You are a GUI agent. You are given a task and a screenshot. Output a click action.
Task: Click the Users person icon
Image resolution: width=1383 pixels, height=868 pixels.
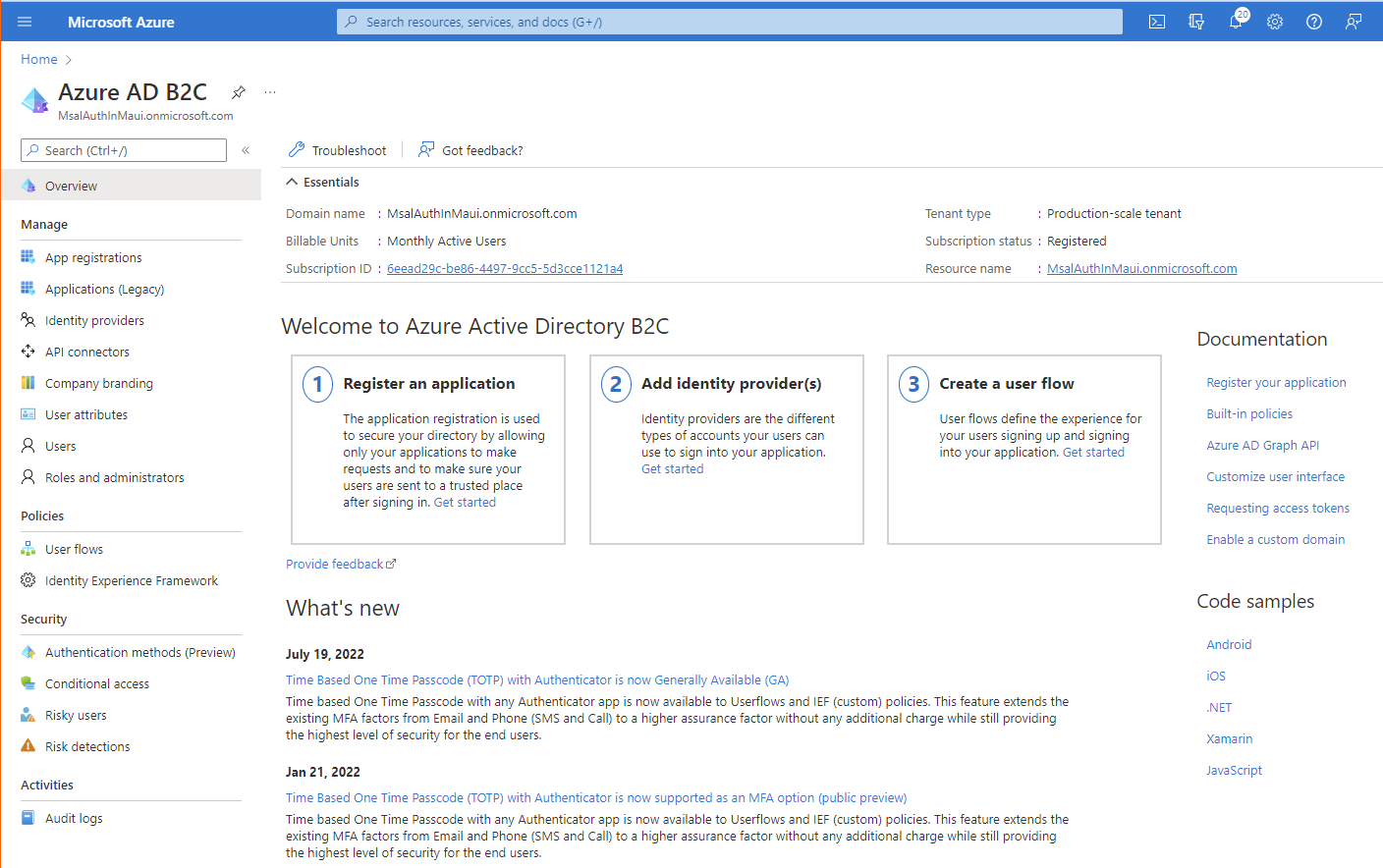click(28, 446)
